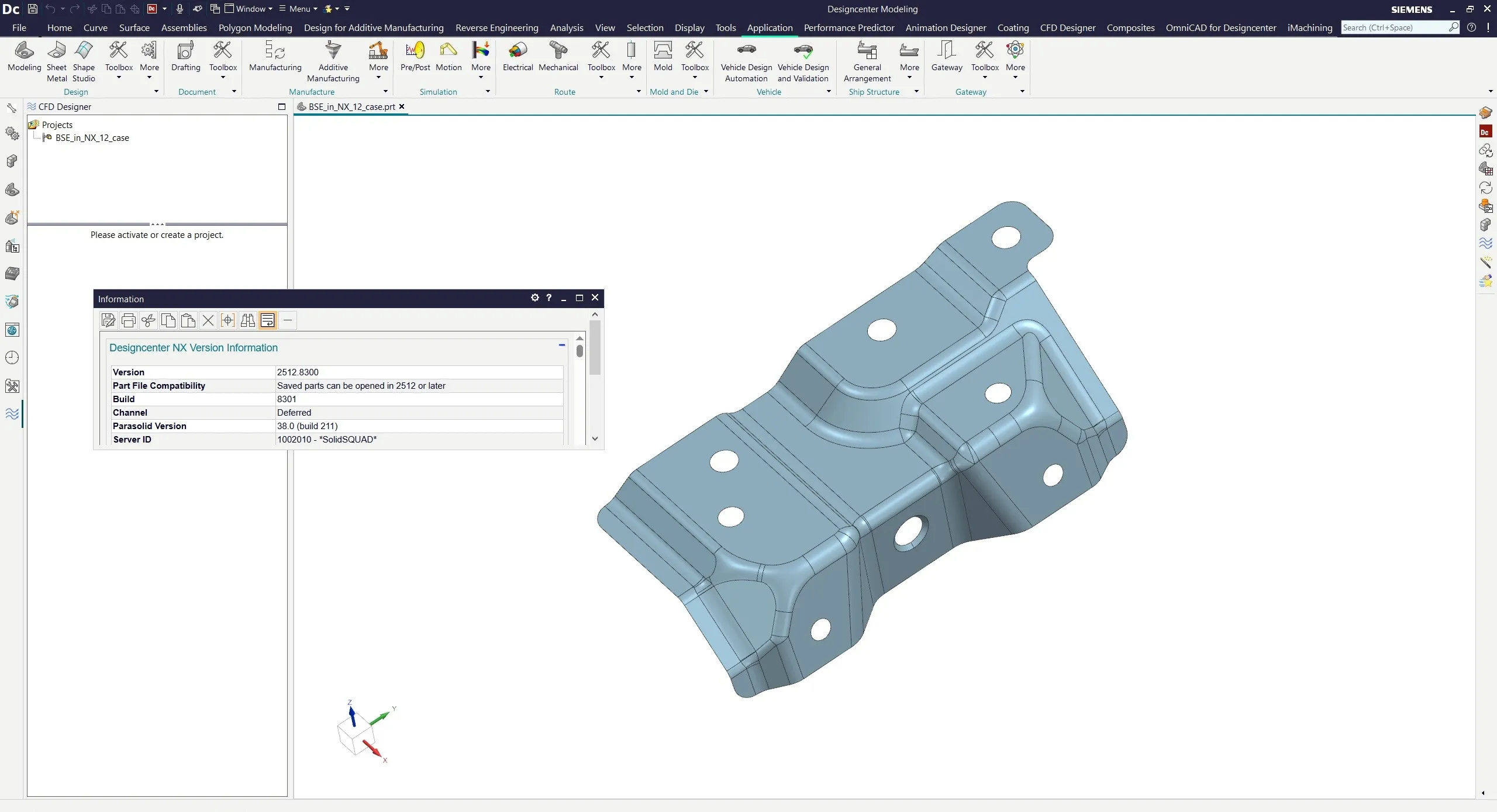The height and width of the screenshot is (812, 1497).
Task: Start the Drafting application
Action: click(185, 57)
